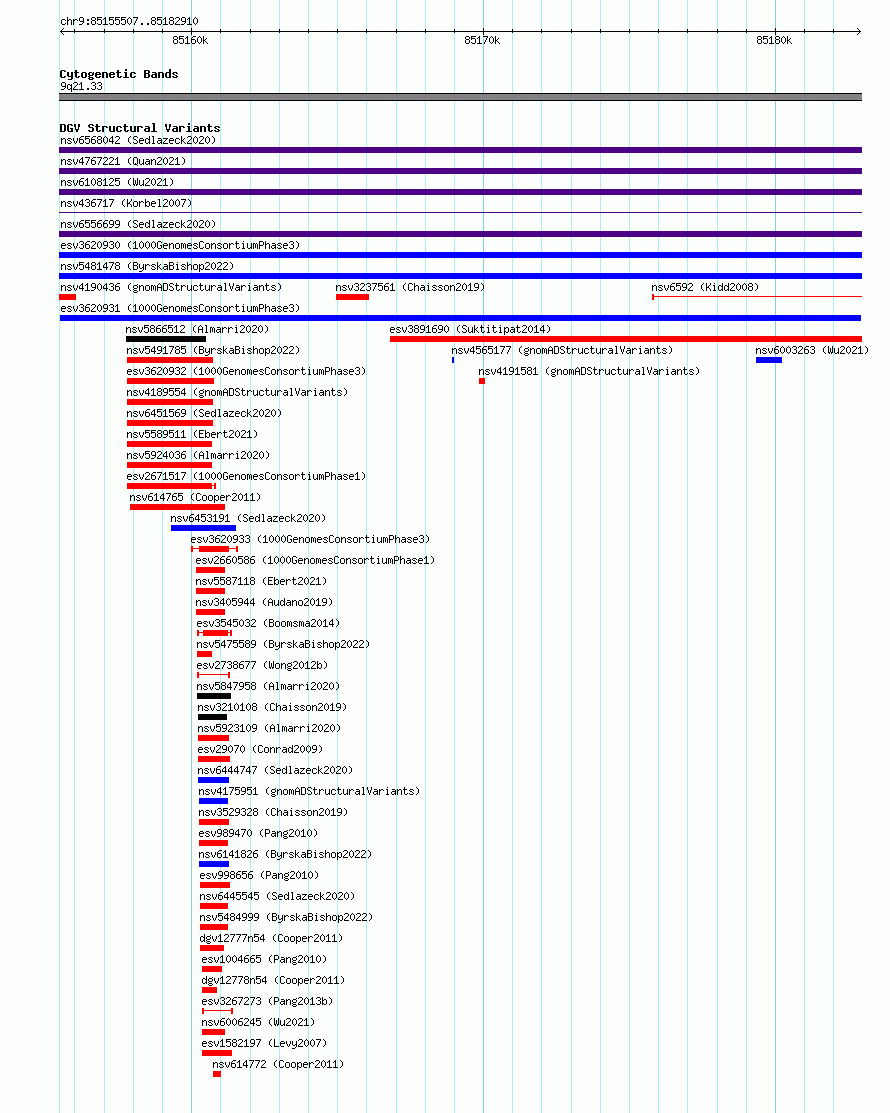Click esv3891690 (Suktitipat2014) label
Screen dimensions: 890x1113
[x=470, y=329]
